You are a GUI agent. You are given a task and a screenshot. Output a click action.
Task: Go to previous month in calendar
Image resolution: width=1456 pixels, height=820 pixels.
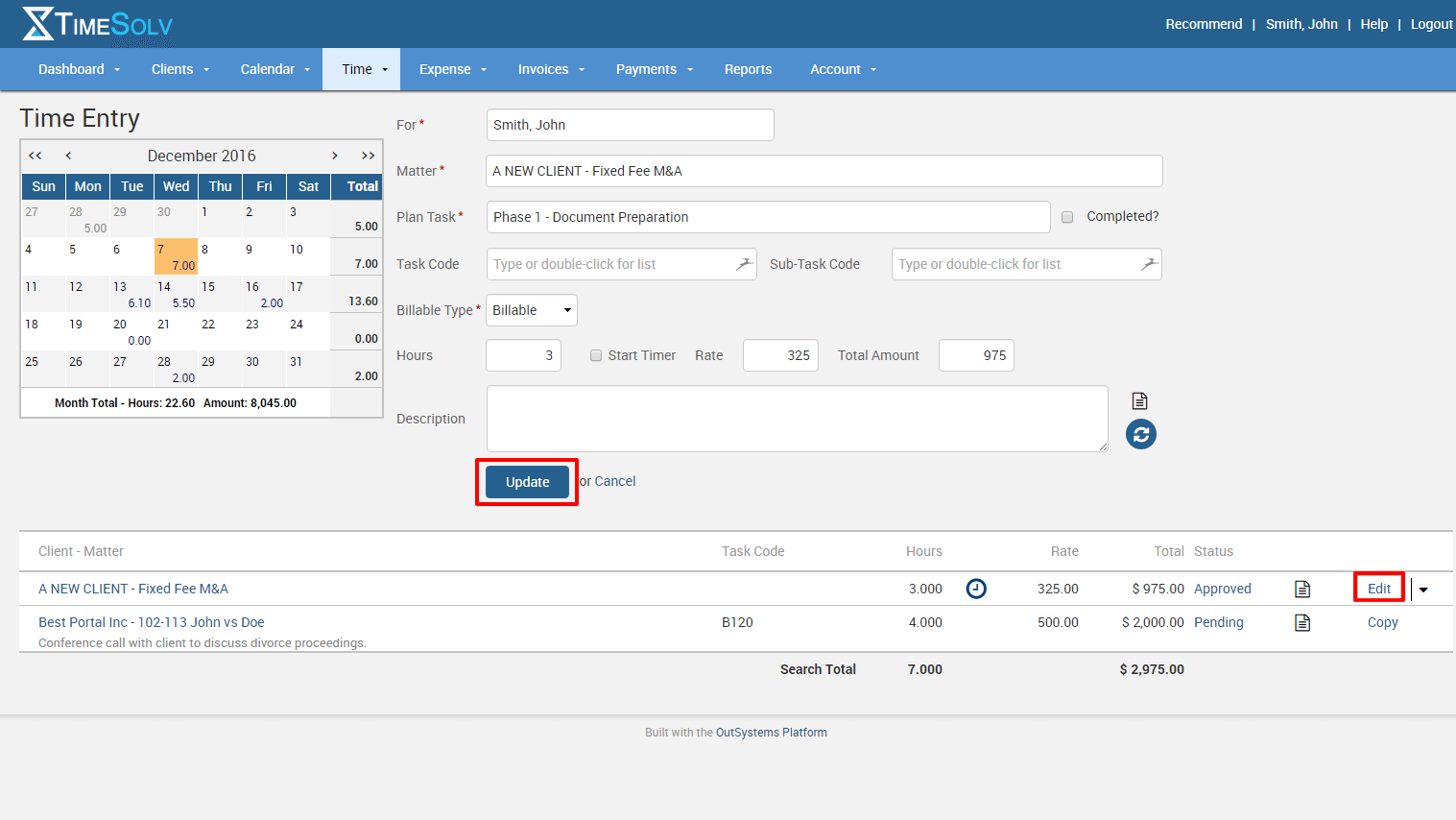click(68, 156)
